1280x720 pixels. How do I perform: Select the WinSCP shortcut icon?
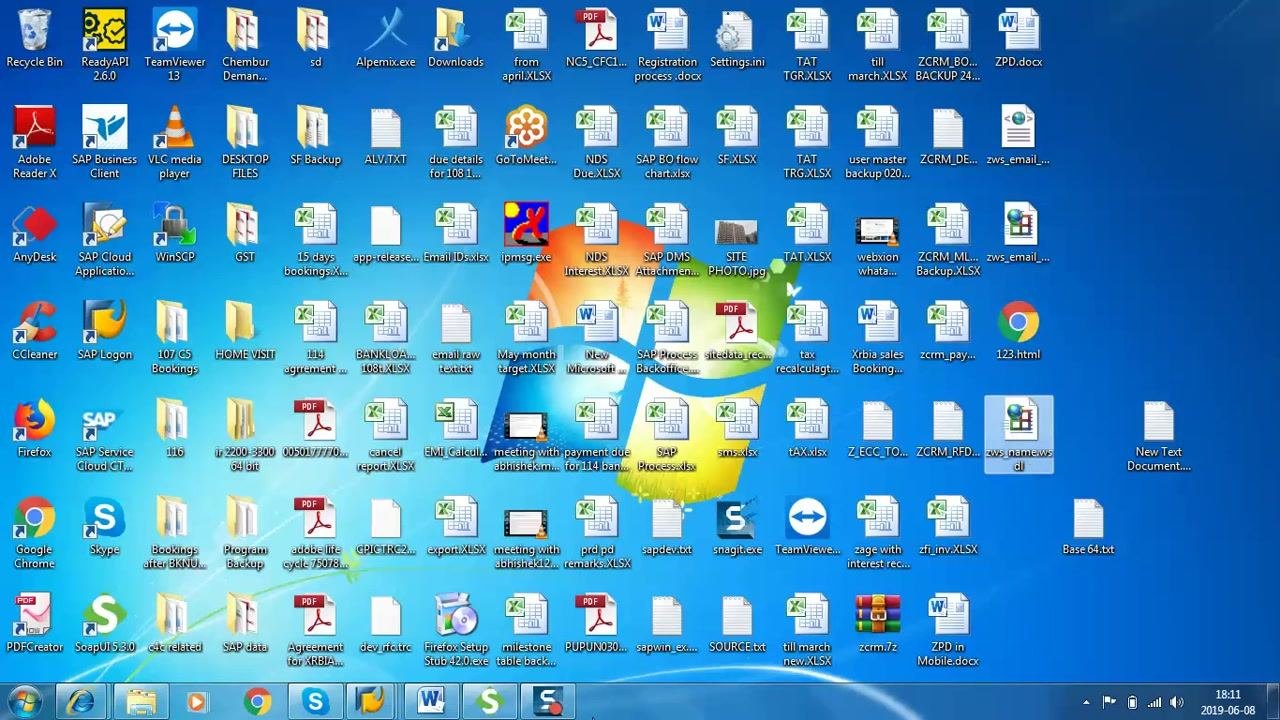(x=175, y=234)
